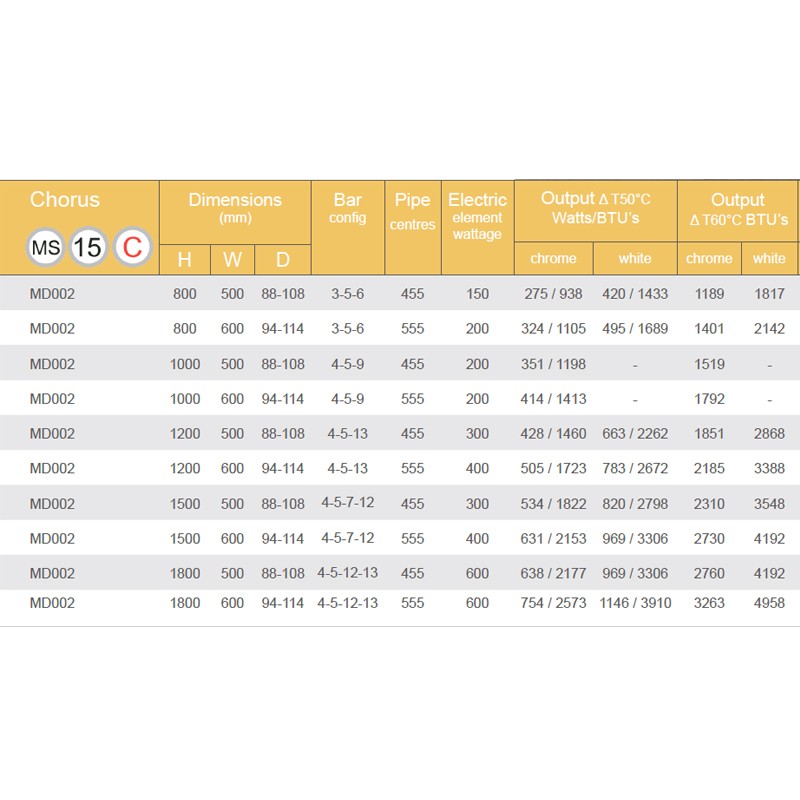Click the MS circular badge icon

[x=45, y=247]
